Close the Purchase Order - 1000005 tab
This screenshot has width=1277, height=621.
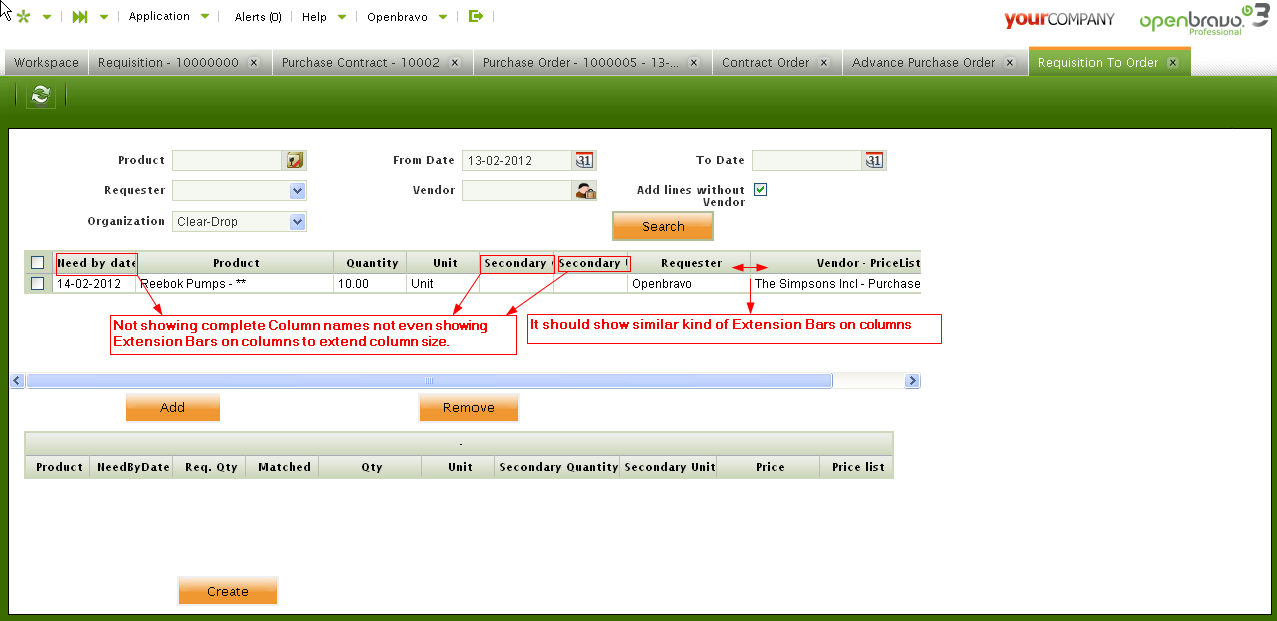(695, 62)
